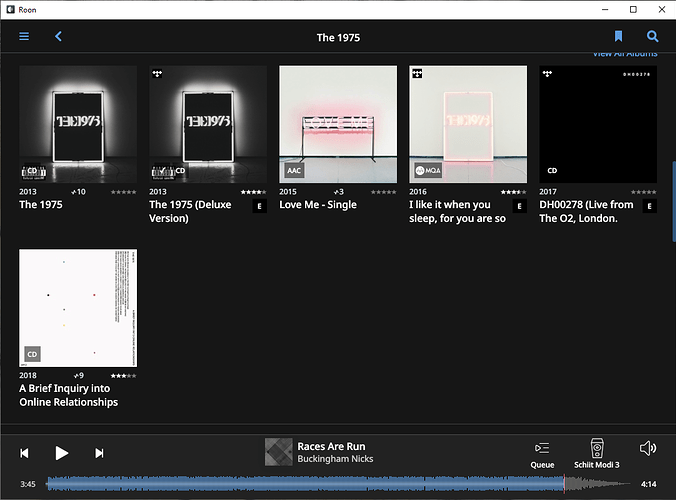Open The 1975 (2013) album cover
Viewport: 676px width, 500px height.
tap(78, 124)
